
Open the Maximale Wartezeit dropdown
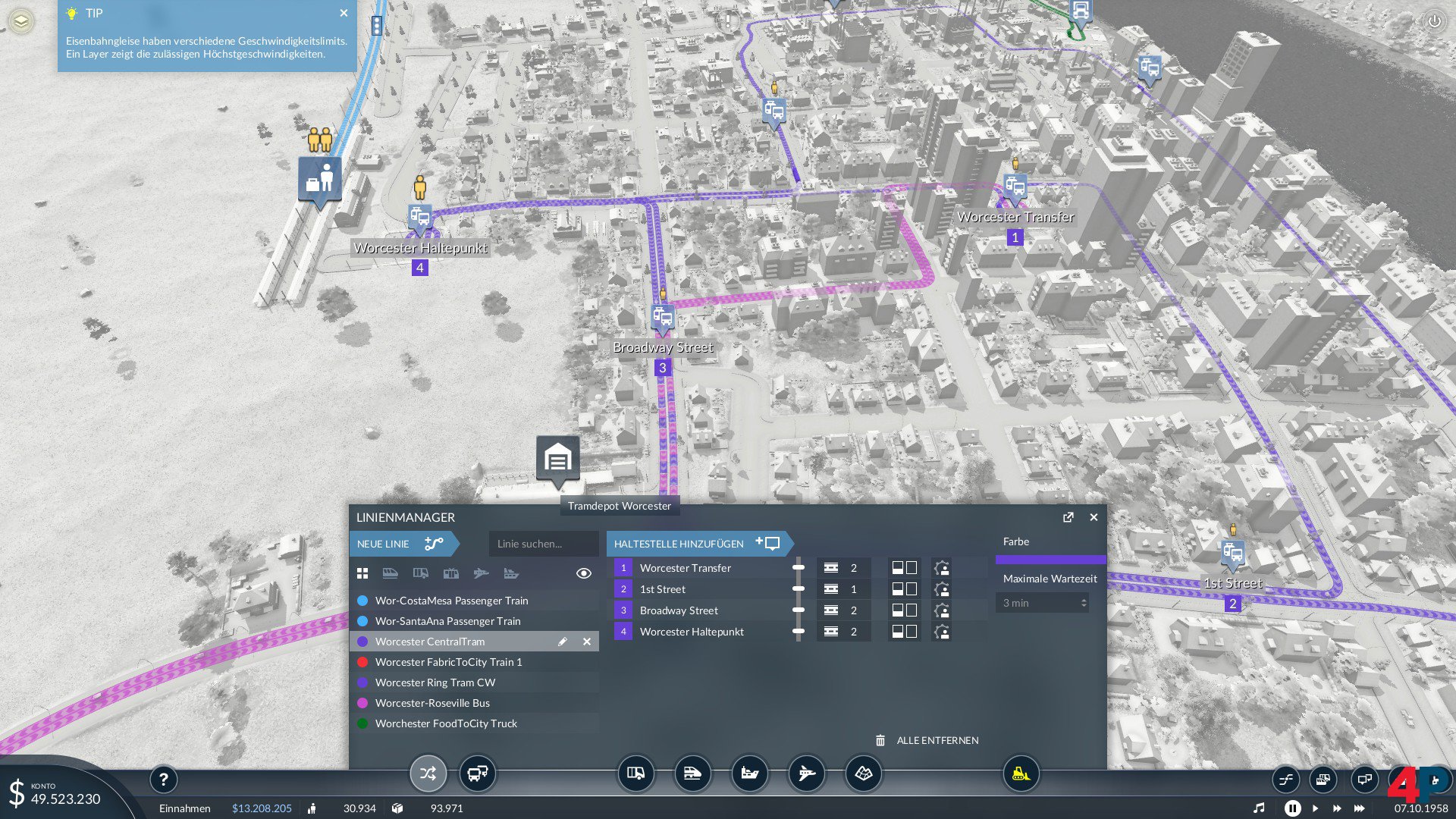point(1043,603)
